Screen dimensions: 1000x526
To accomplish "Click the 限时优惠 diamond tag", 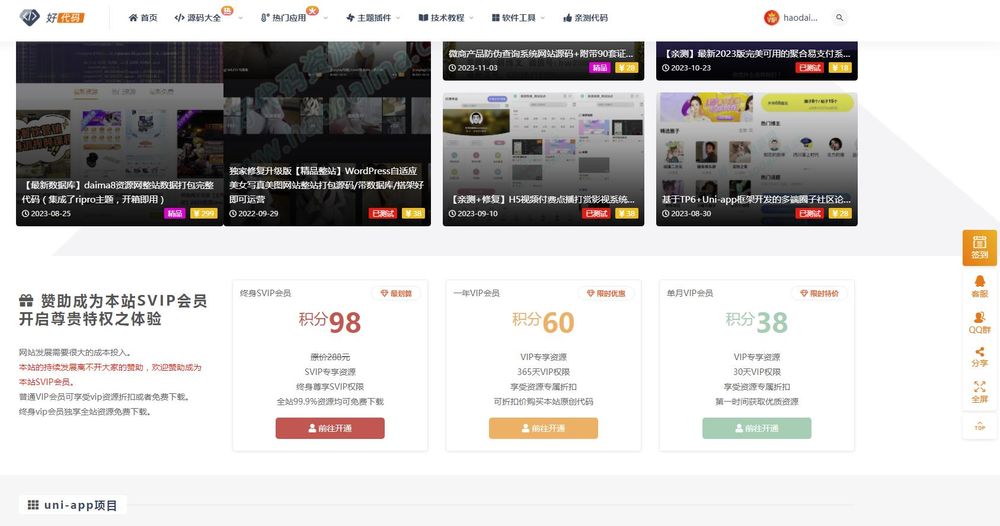I will 606,293.
